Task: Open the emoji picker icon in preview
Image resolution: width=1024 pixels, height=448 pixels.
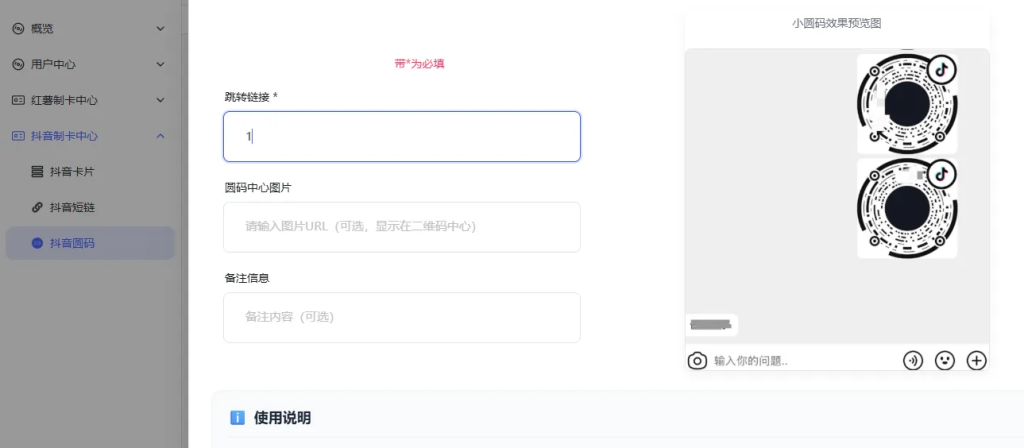Action: click(944, 360)
